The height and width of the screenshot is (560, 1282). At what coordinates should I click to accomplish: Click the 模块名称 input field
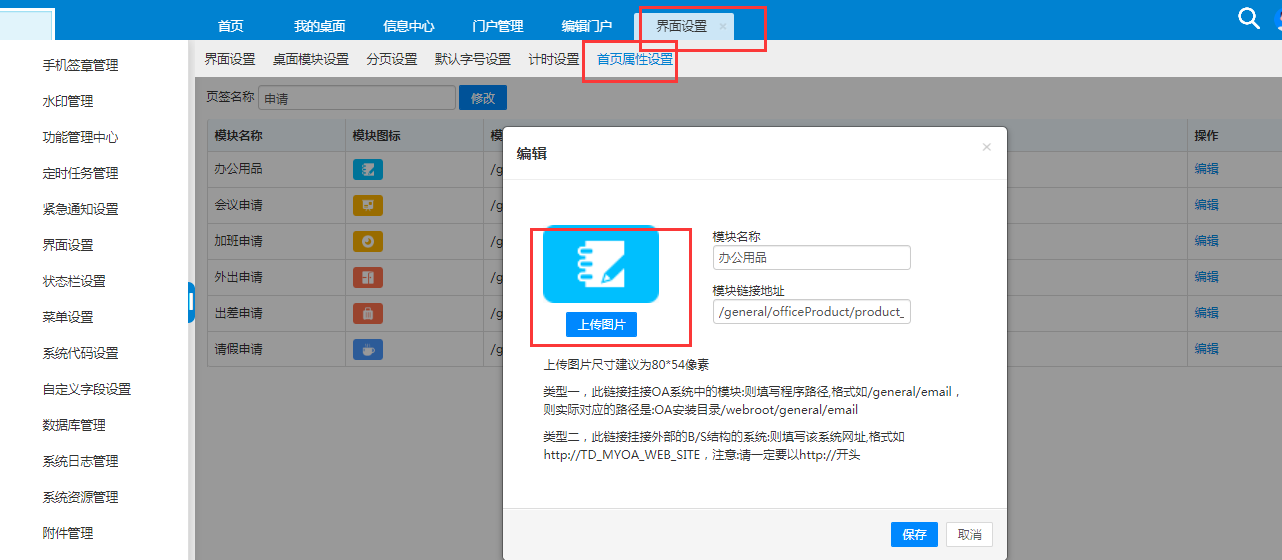[811, 258]
